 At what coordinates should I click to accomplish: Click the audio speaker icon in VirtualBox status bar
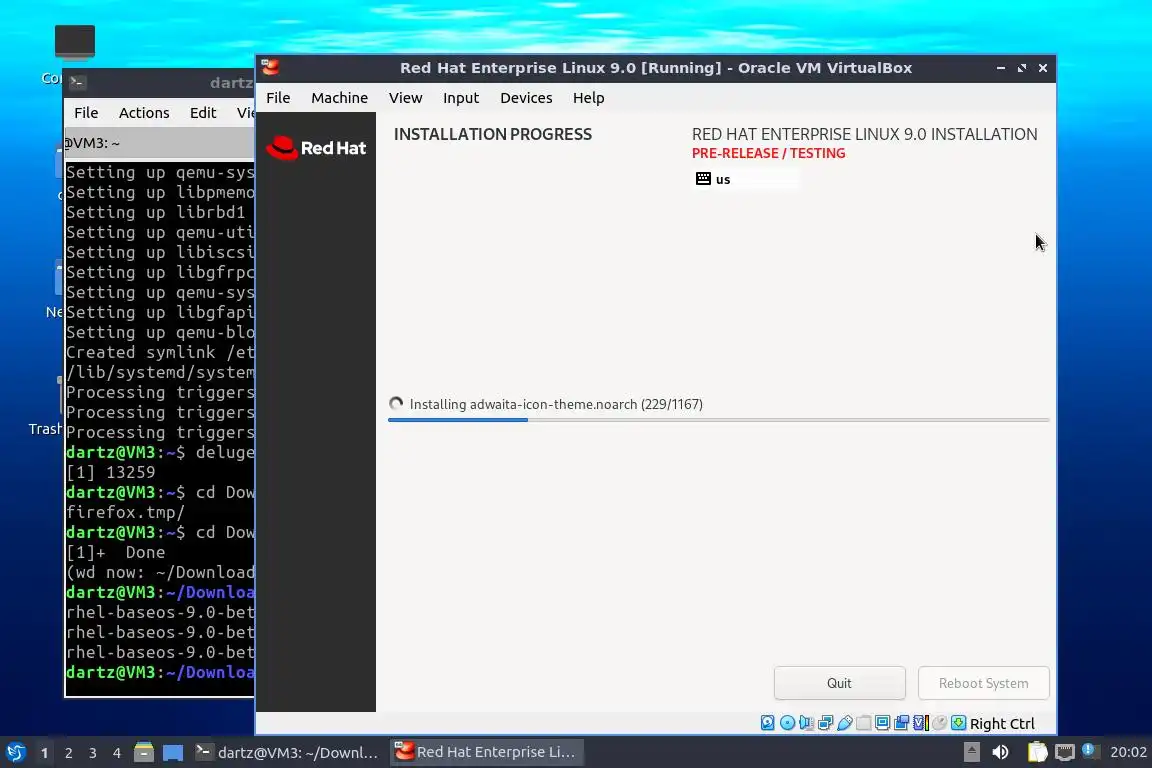(x=806, y=723)
